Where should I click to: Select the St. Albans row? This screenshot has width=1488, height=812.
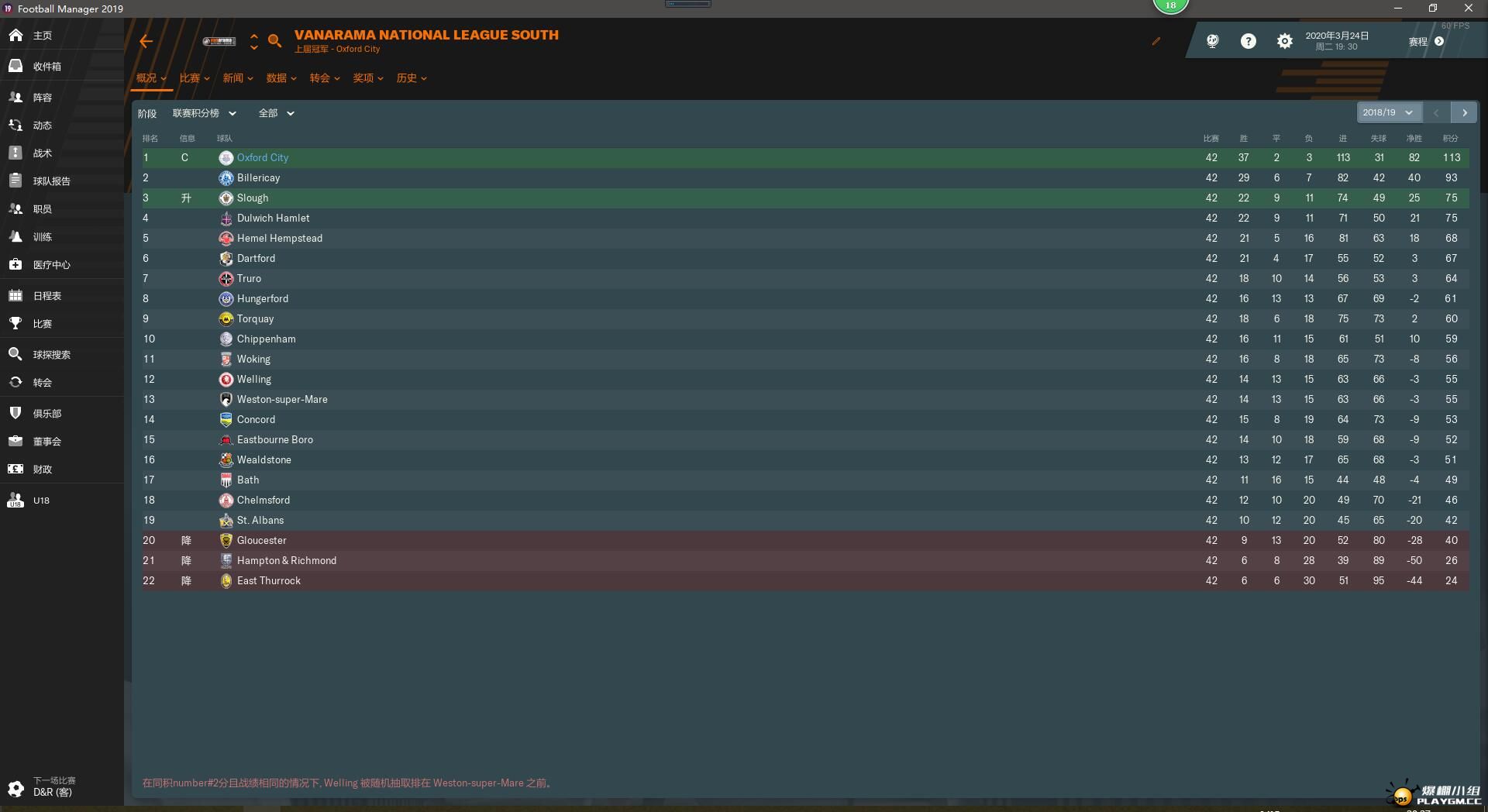click(x=805, y=521)
